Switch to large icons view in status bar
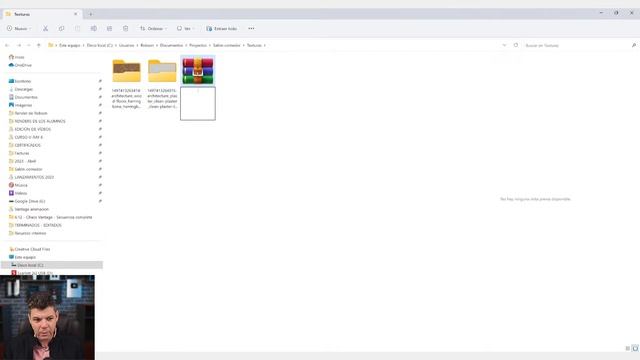This screenshot has height=360, width=640. tap(635, 348)
